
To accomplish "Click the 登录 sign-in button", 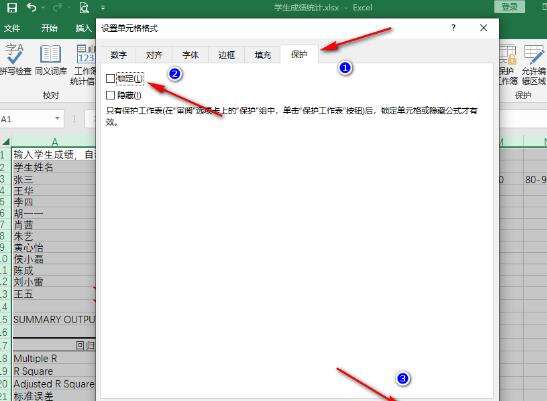I will pyautogui.click(x=510, y=7).
